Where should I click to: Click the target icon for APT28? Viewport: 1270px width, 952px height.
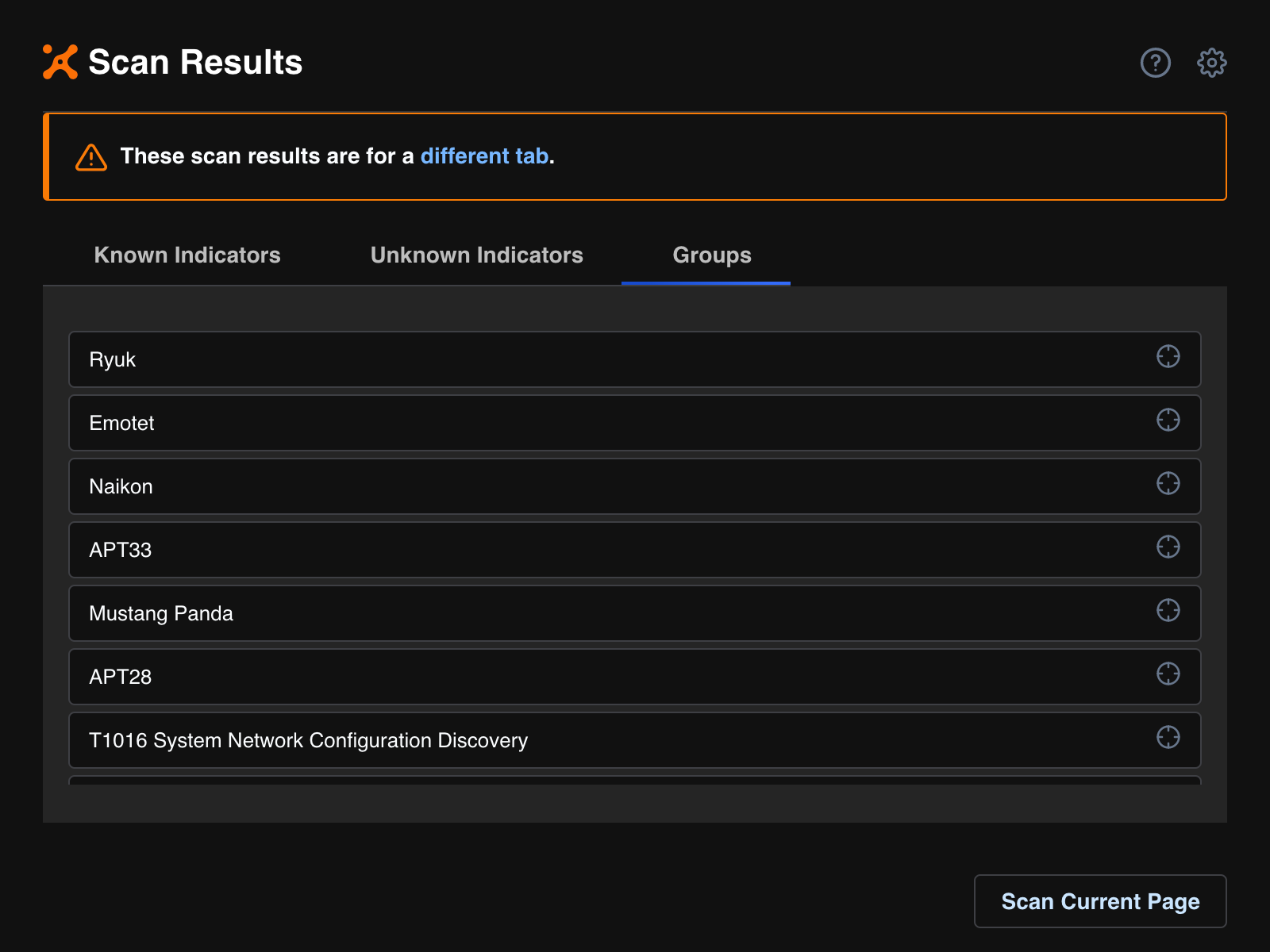(x=1168, y=674)
